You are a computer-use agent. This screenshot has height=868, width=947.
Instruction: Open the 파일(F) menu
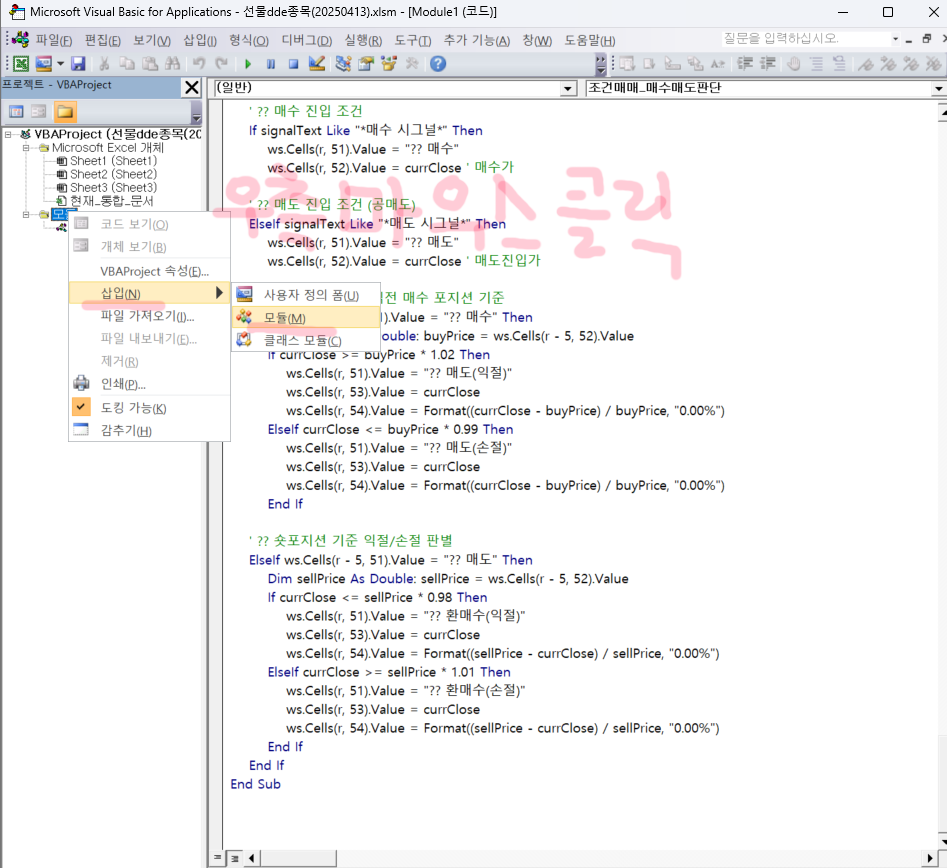pos(54,40)
